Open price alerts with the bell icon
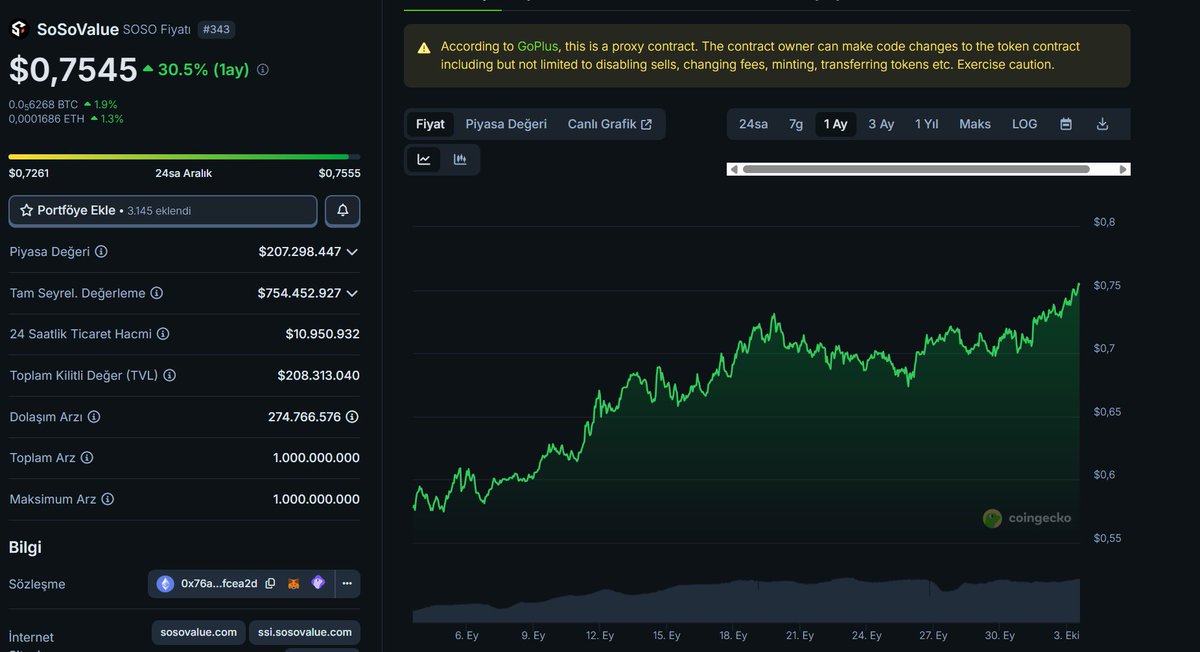 click(342, 210)
